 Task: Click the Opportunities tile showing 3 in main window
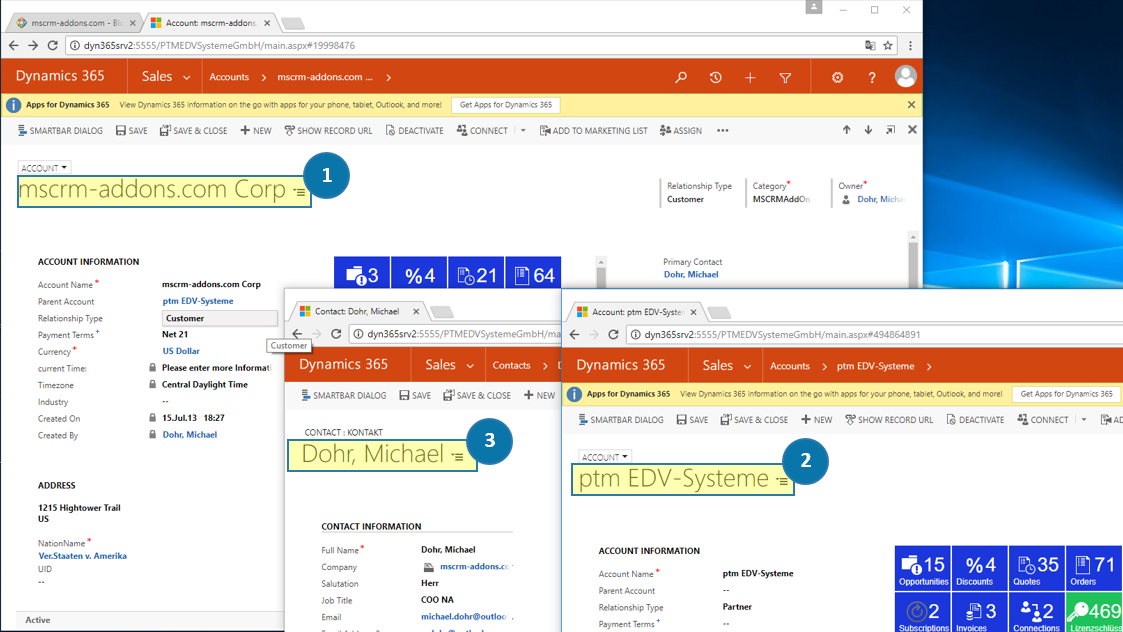pos(362,275)
